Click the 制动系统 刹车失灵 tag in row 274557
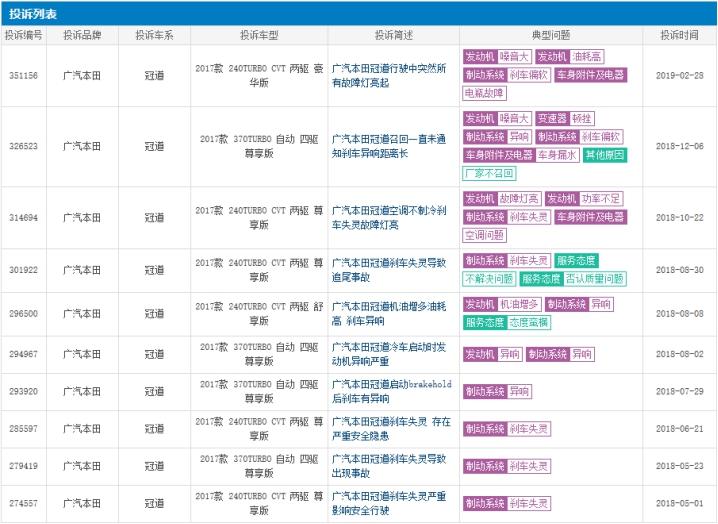This screenshot has width=718, height=524. point(506,503)
